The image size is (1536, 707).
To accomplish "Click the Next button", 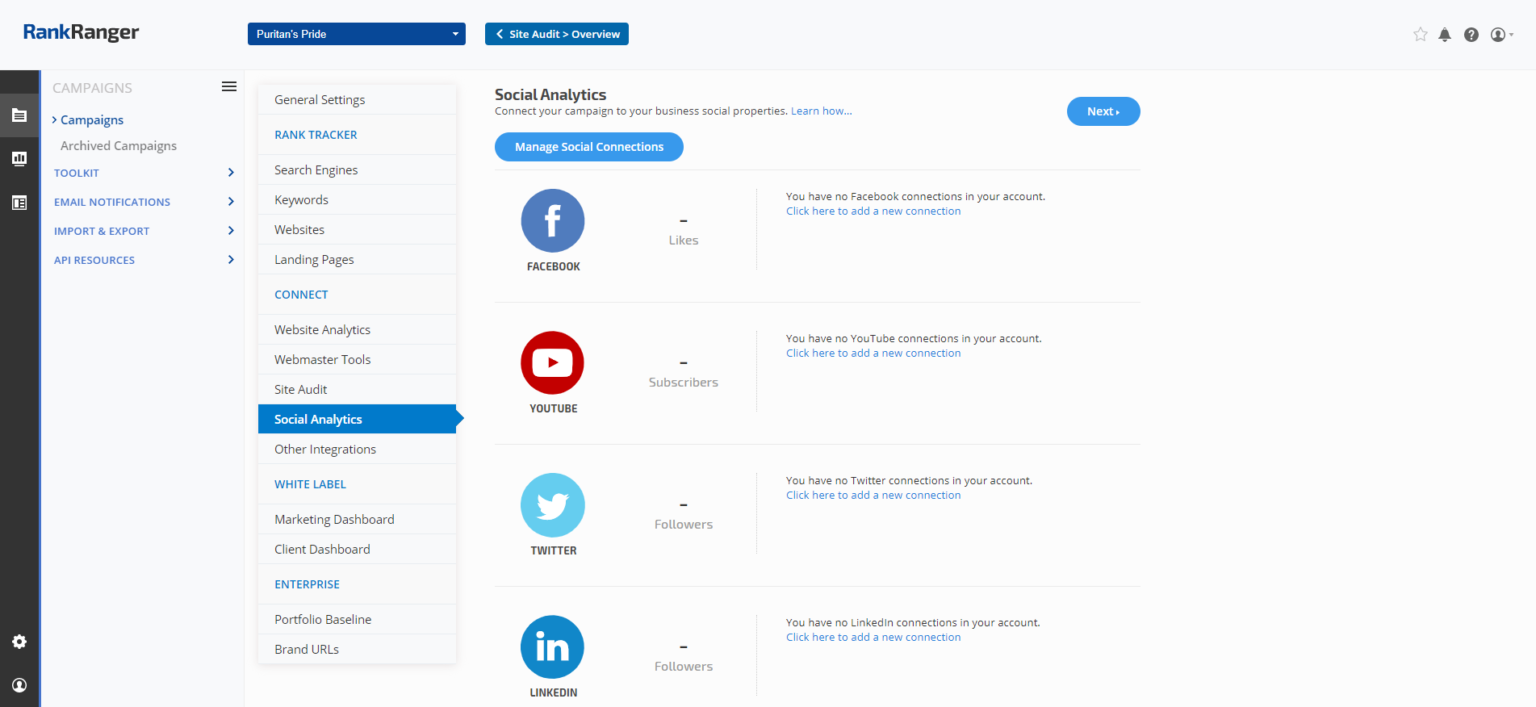I will coord(1103,112).
